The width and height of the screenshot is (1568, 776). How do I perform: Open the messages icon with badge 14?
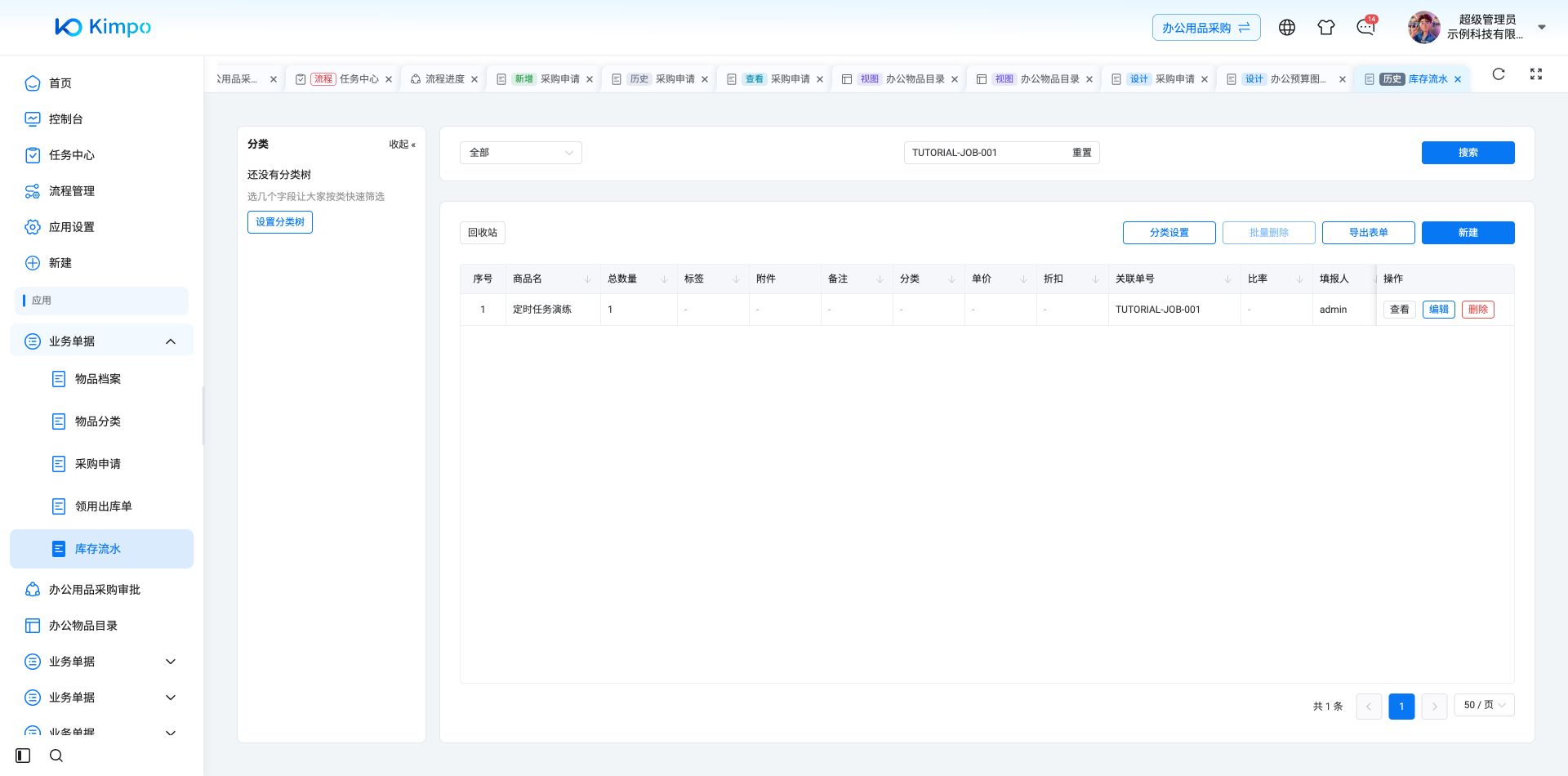[1365, 27]
